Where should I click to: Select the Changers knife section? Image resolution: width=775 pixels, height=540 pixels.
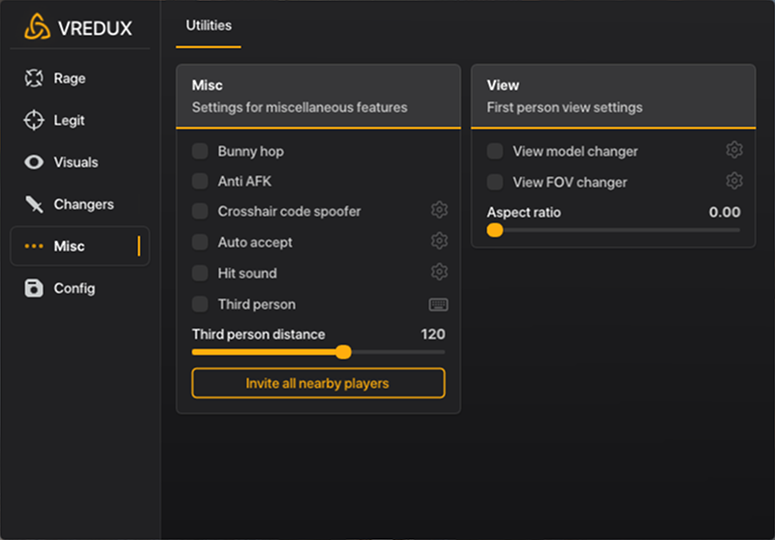[x=82, y=204]
